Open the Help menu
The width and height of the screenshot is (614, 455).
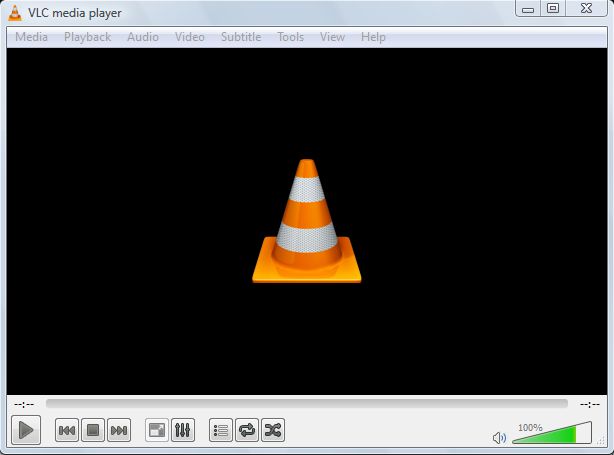tap(373, 37)
